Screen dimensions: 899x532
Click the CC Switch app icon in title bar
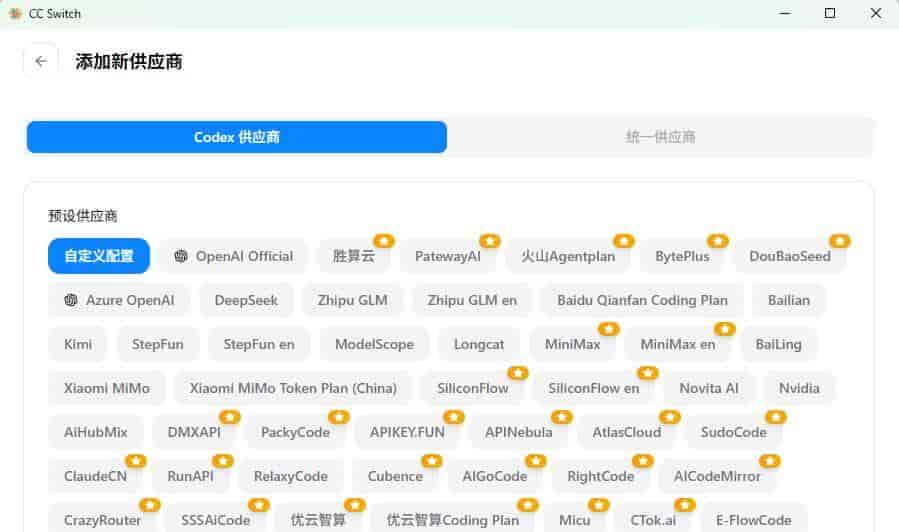click(x=15, y=13)
